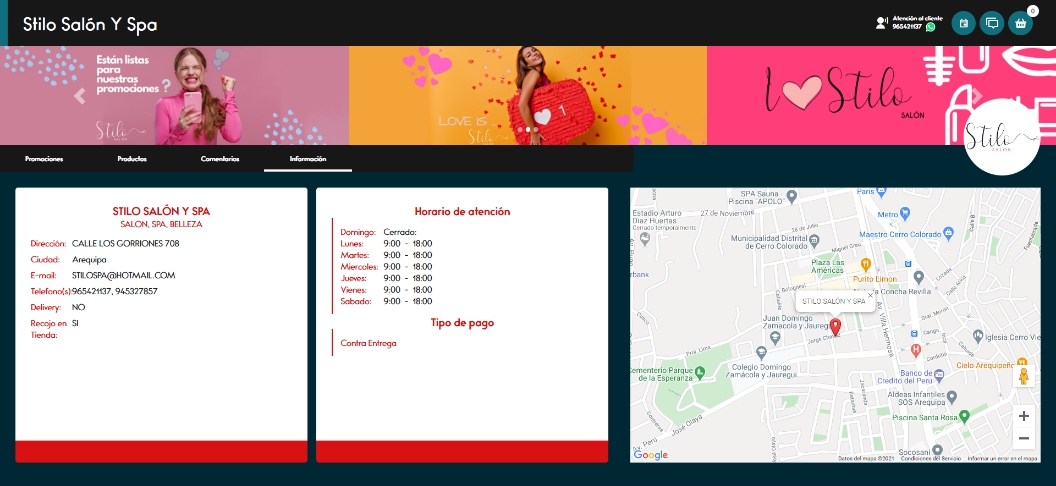Zoom in on the map
This screenshot has height=486, width=1056.
1024,416
